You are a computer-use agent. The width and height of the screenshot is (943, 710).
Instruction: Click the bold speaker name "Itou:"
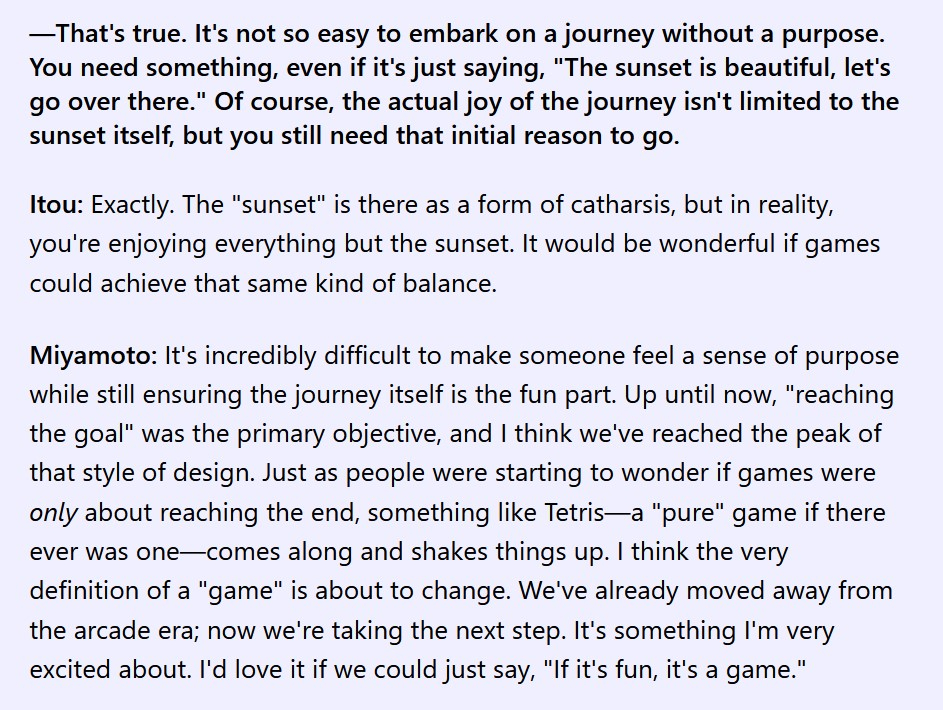(x=56, y=207)
